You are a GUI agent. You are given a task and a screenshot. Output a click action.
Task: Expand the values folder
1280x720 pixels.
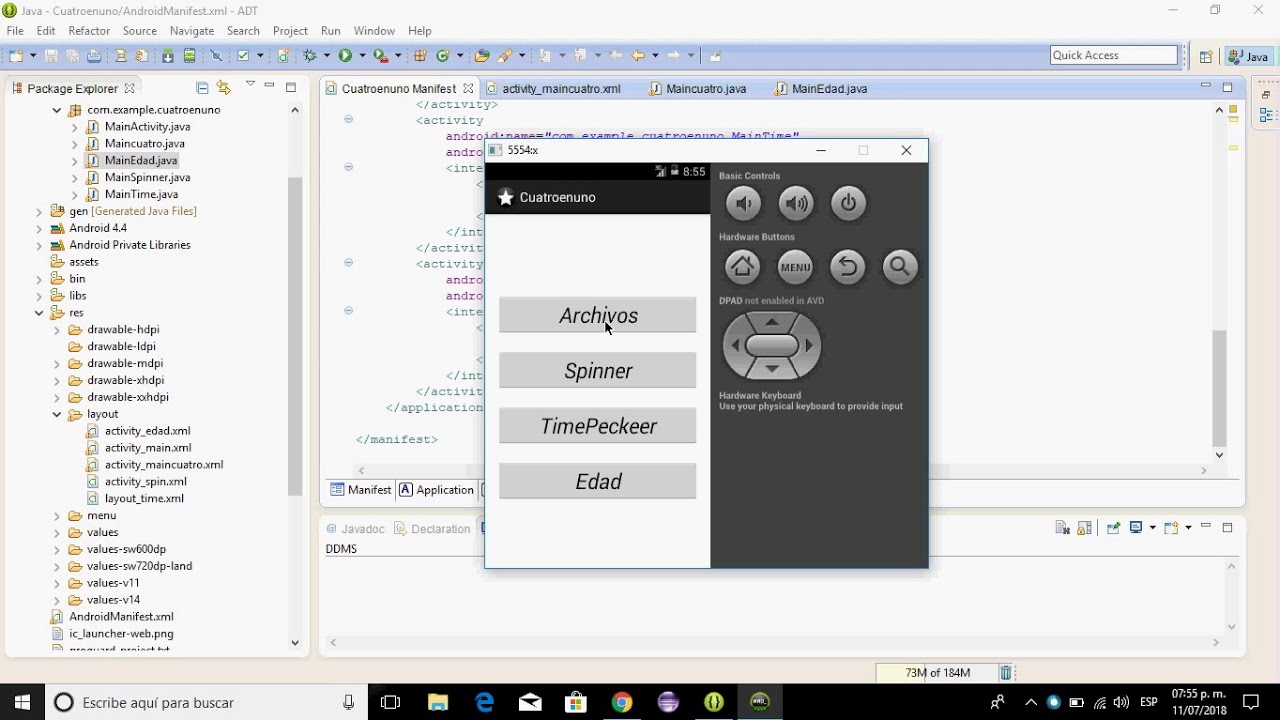coord(57,532)
